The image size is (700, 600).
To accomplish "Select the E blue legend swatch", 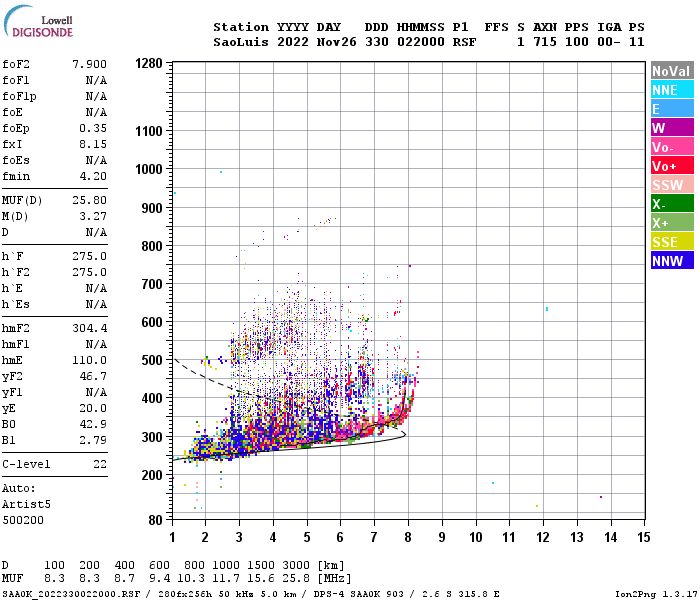I will [x=672, y=109].
